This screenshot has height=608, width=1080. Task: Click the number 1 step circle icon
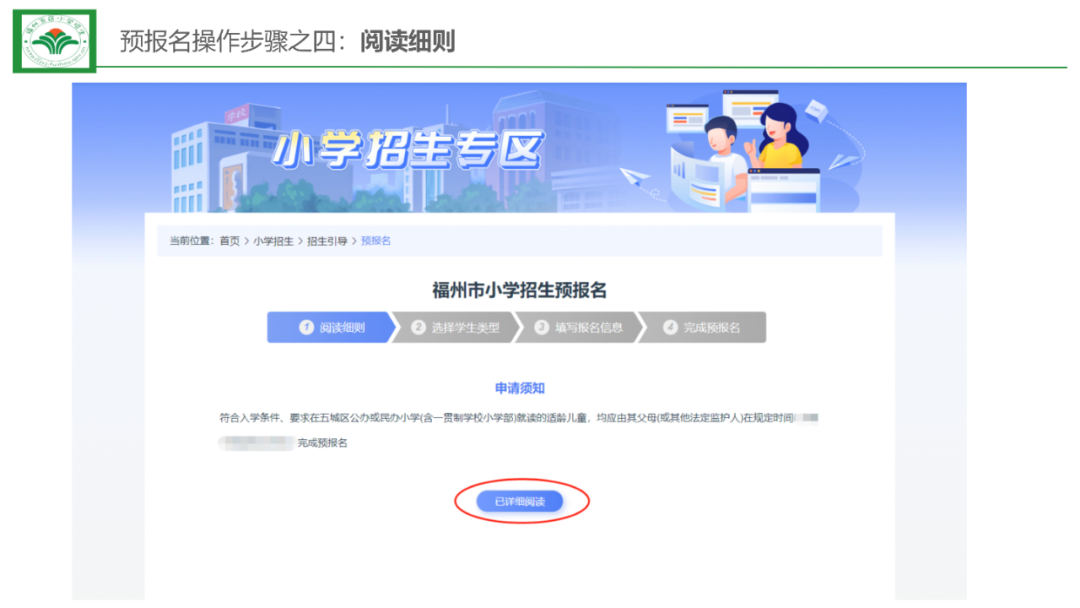(x=307, y=328)
